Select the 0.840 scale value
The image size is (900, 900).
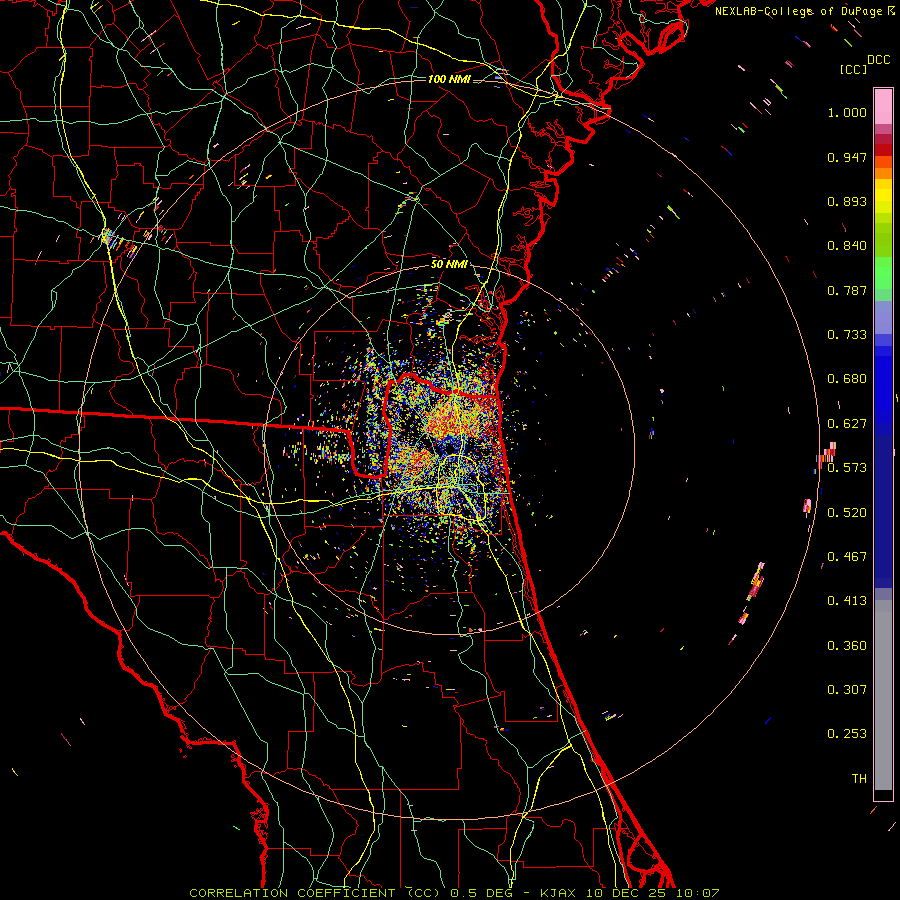[x=847, y=246]
